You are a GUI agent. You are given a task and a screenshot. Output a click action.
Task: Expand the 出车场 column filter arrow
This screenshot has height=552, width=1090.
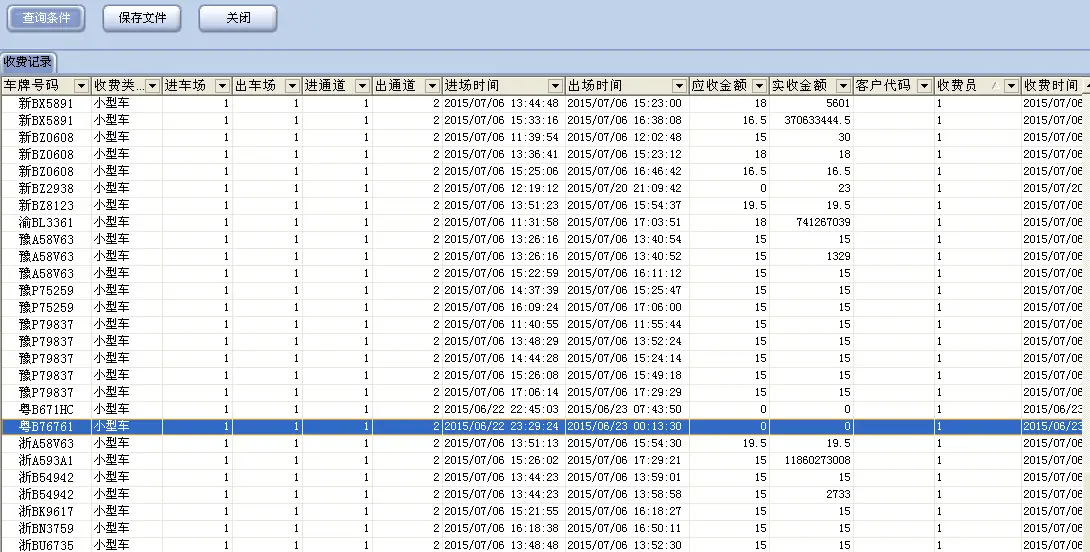point(292,86)
